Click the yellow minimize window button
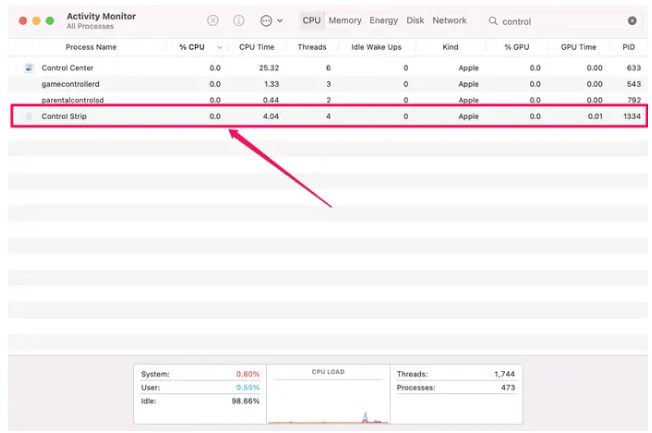The width and height of the screenshot is (652, 433). 36,21
